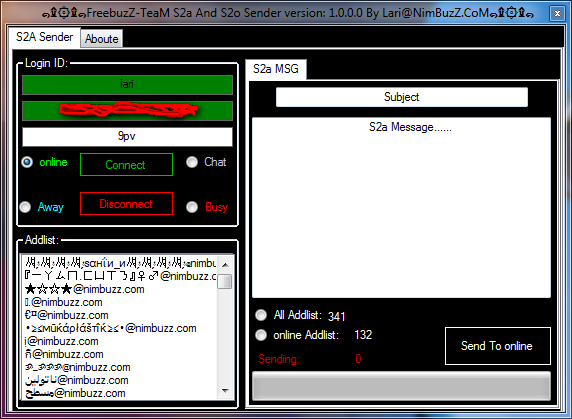The width and height of the screenshot is (572, 419).
Task: Click the Addlist scroll up arrow
Action: [225, 264]
